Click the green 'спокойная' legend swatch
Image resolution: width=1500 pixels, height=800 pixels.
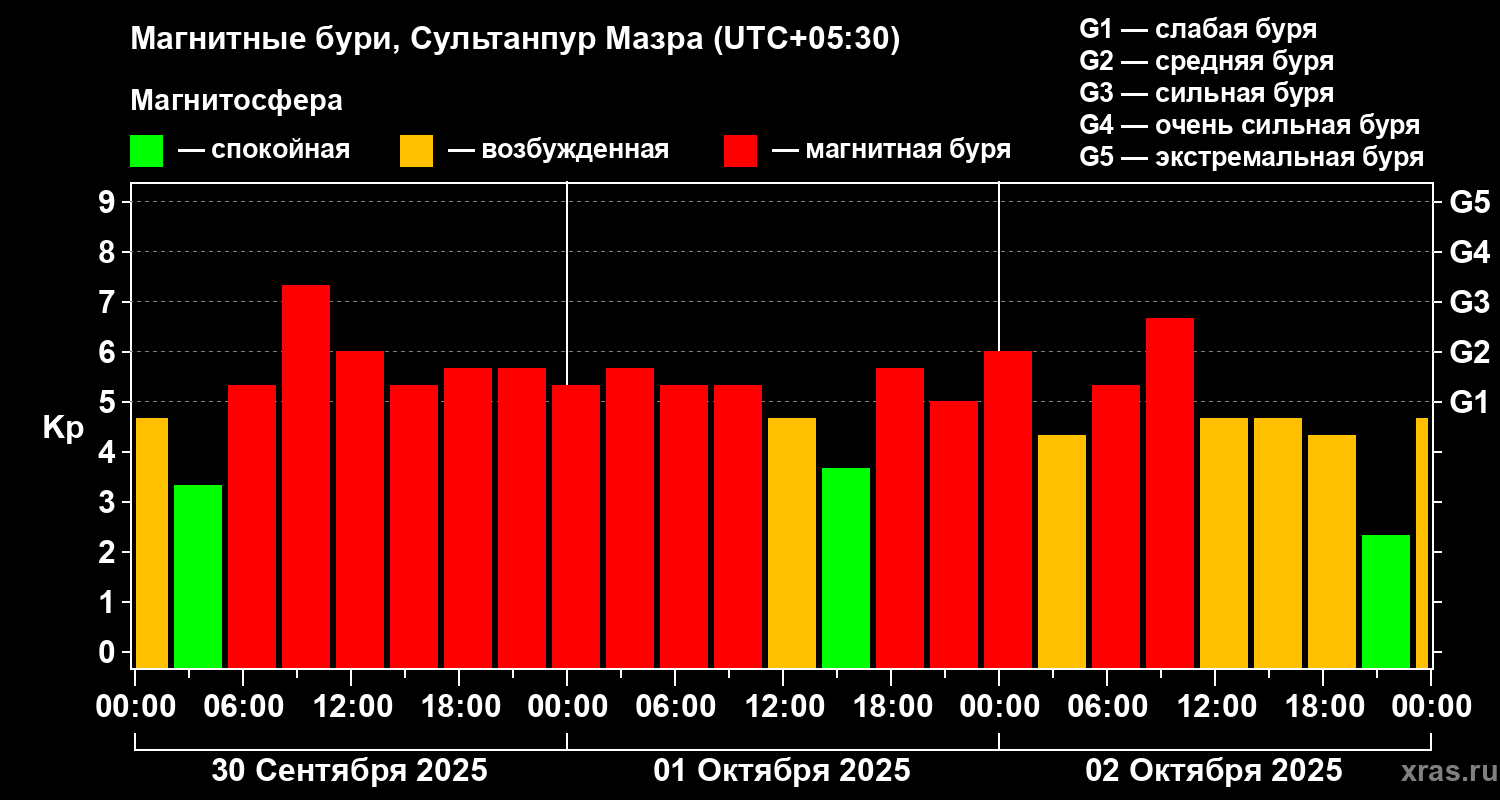pyautogui.click(x=146, y=150)
